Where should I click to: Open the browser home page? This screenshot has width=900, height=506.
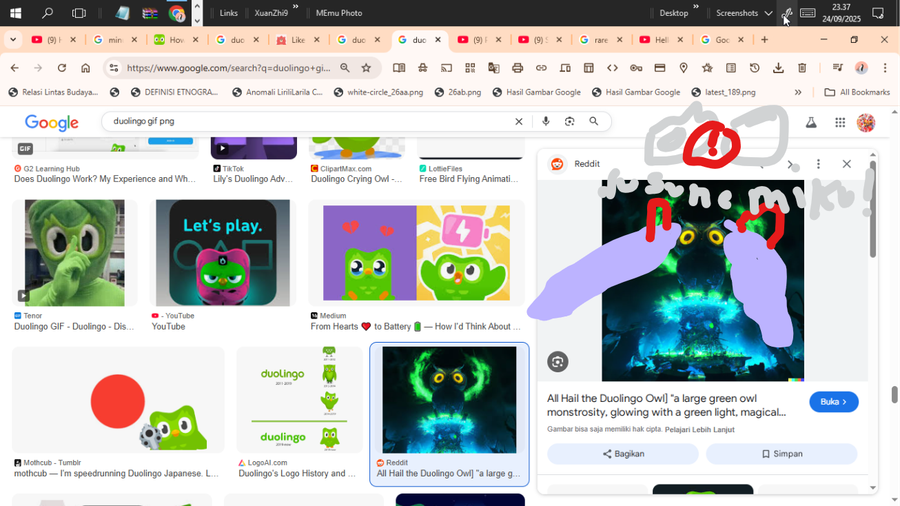pyautogui.click(x=86, y=68)
